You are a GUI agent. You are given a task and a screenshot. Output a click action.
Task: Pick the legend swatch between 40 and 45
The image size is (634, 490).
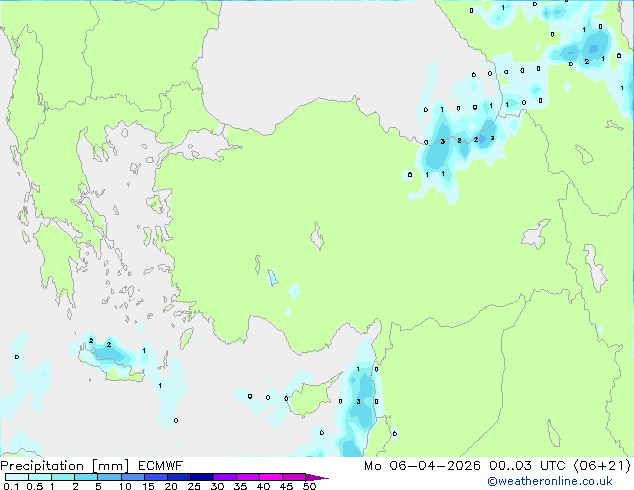[271, 477]
